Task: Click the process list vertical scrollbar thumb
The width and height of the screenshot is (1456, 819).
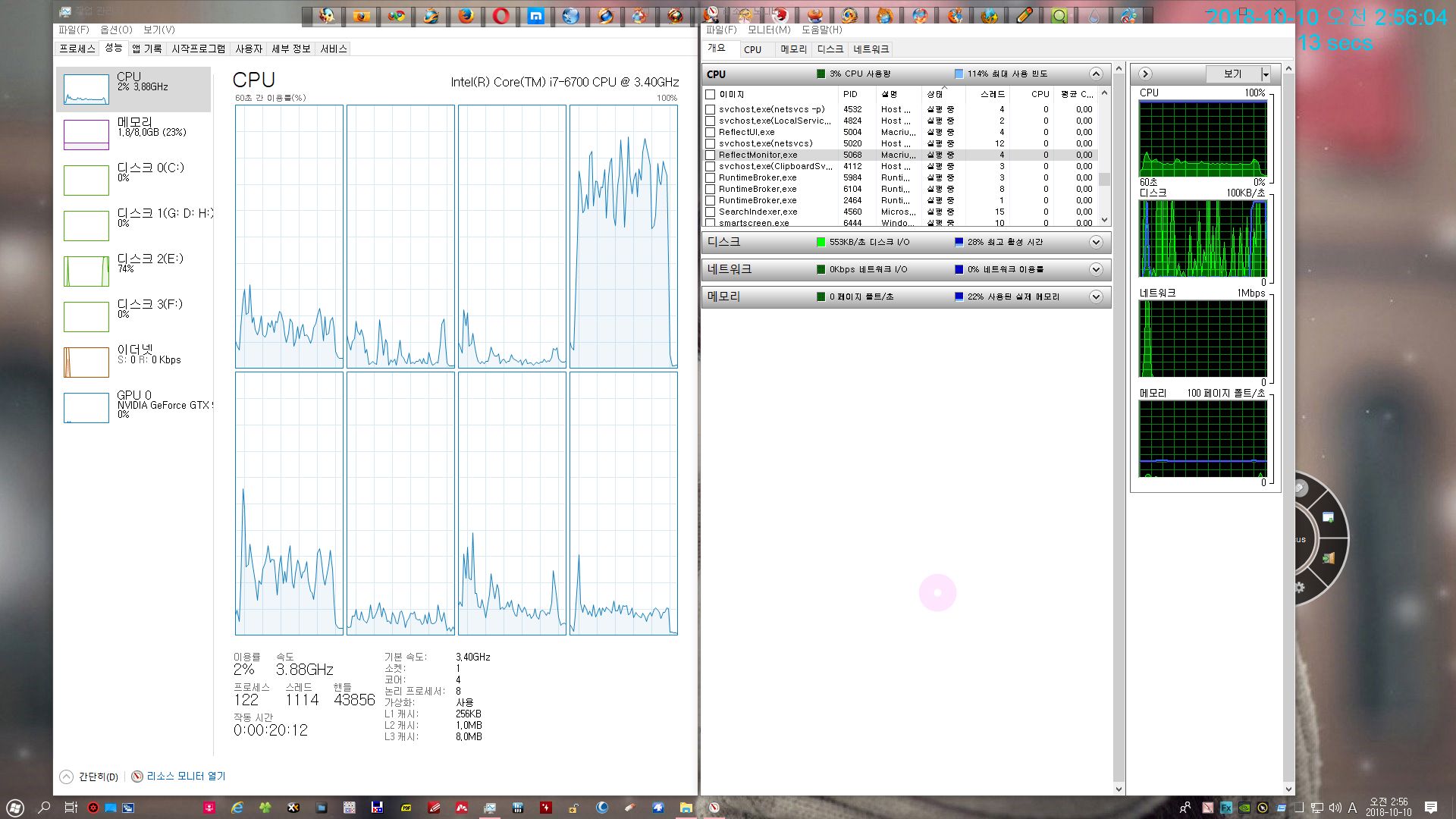Action: [1104, 179]
